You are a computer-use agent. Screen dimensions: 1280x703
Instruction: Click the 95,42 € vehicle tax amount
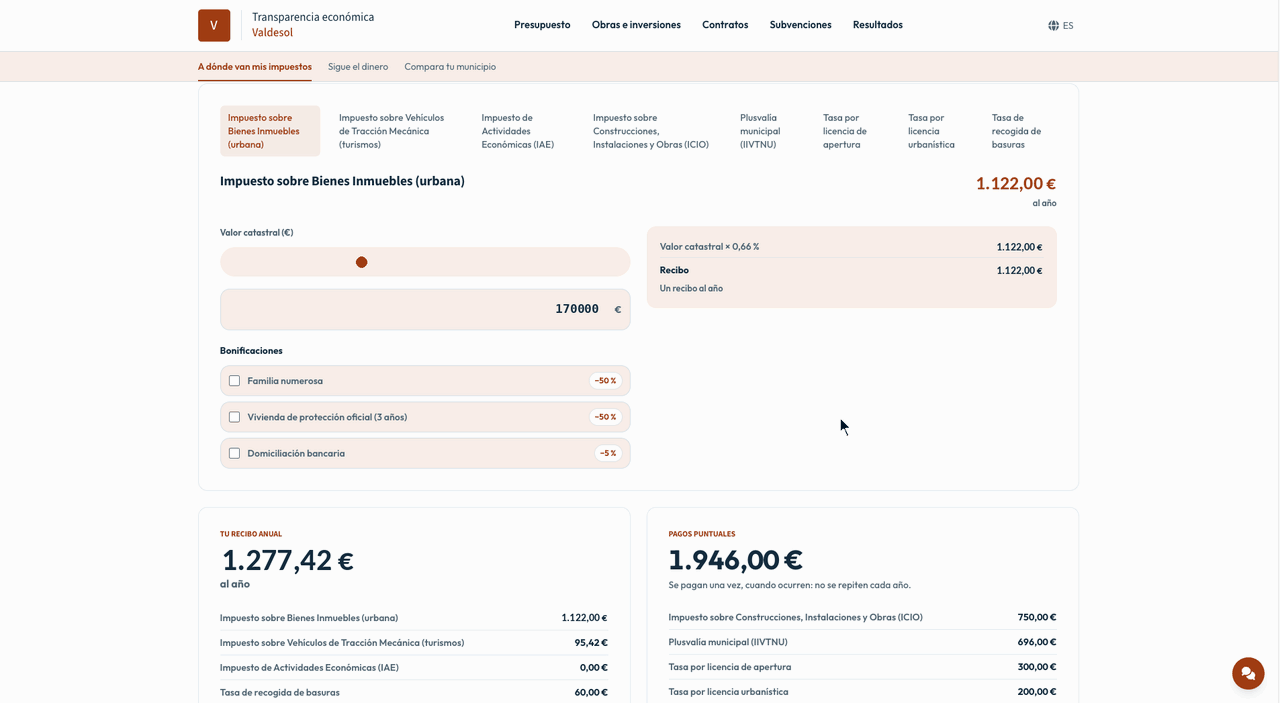click(591, 642)
